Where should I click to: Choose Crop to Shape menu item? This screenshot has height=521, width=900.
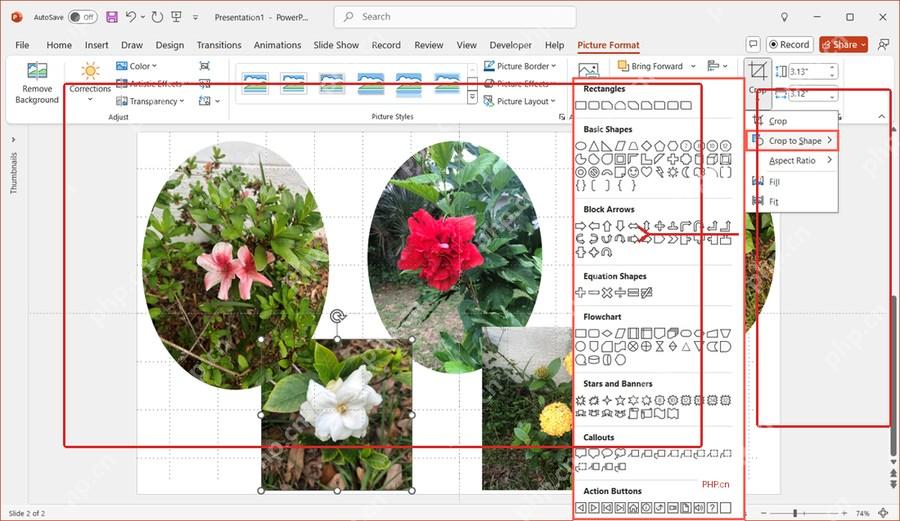792,141
